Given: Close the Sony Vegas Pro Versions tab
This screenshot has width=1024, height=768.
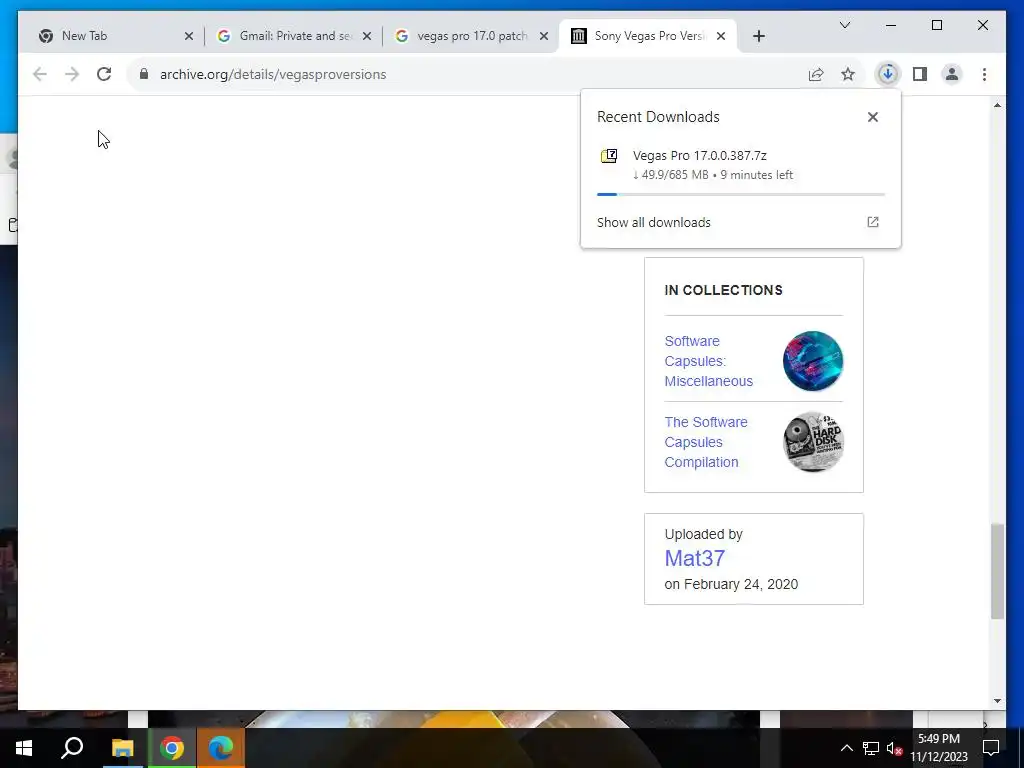Looking at the screenshot, I should 721,36.
